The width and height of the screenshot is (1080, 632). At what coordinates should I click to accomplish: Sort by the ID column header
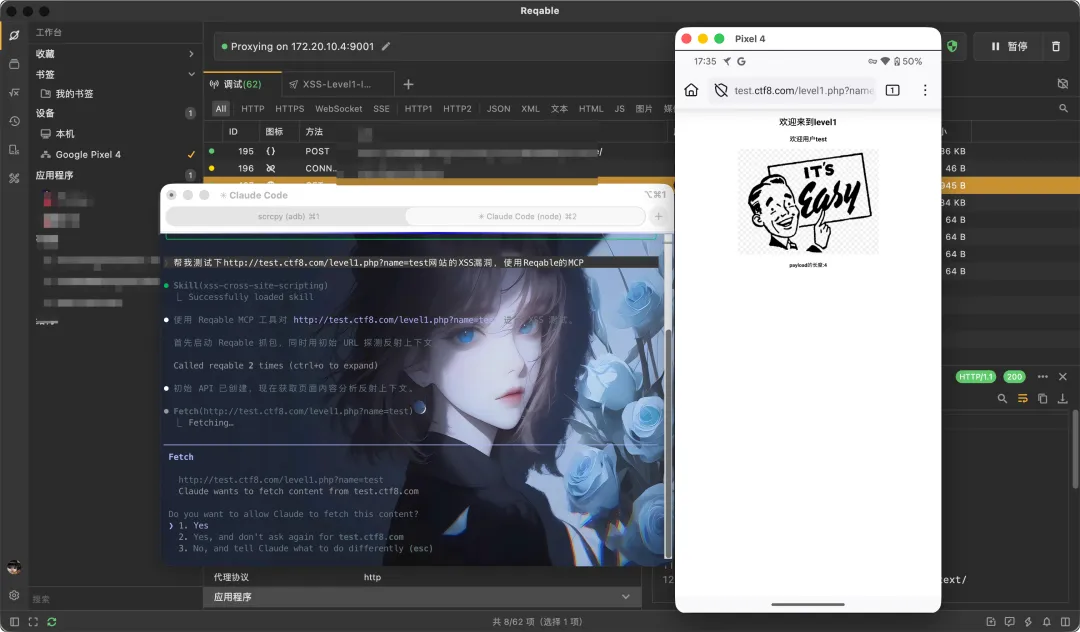click(233, 131)
